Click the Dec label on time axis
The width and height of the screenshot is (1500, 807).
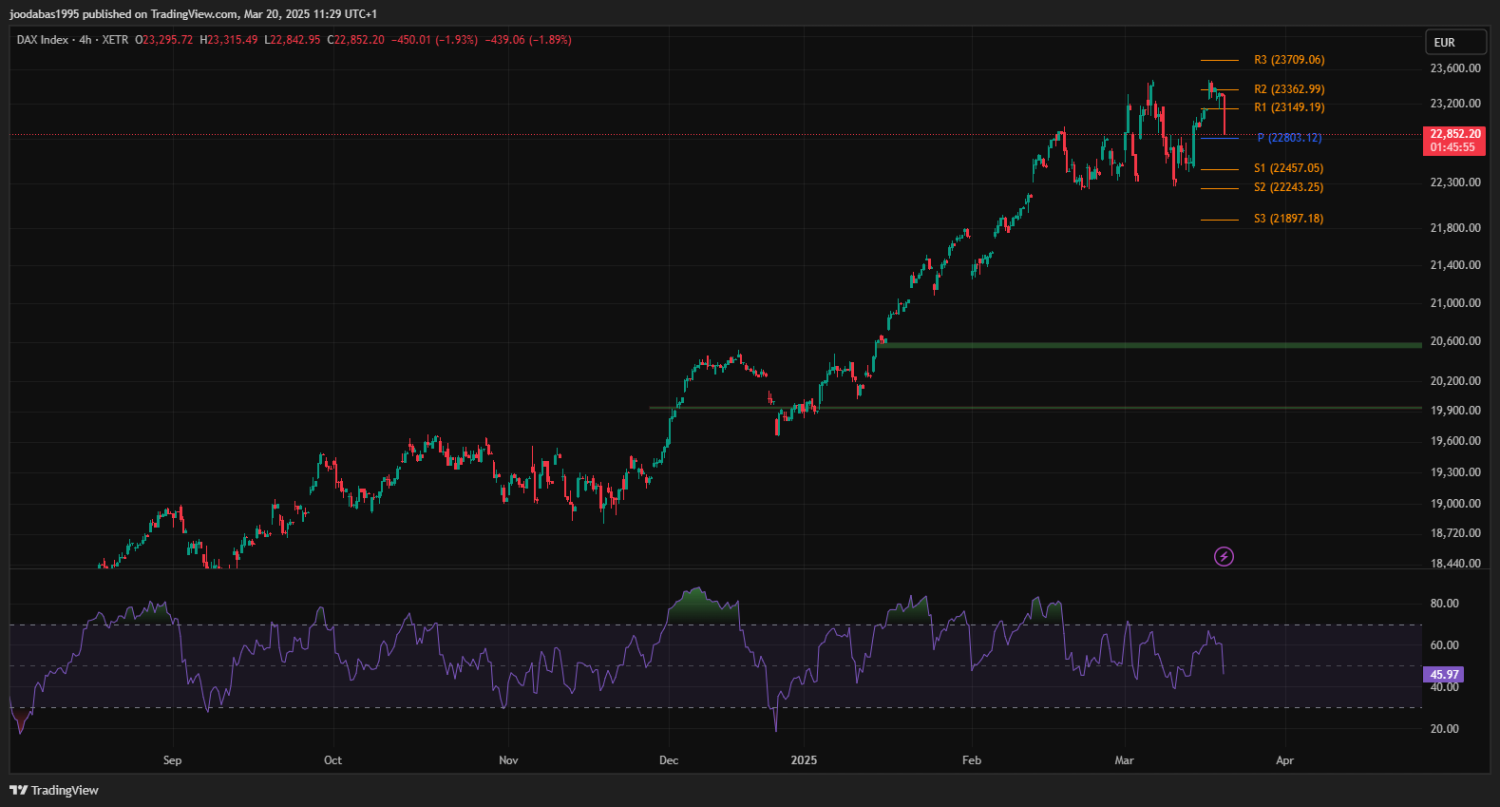point(669,761)
